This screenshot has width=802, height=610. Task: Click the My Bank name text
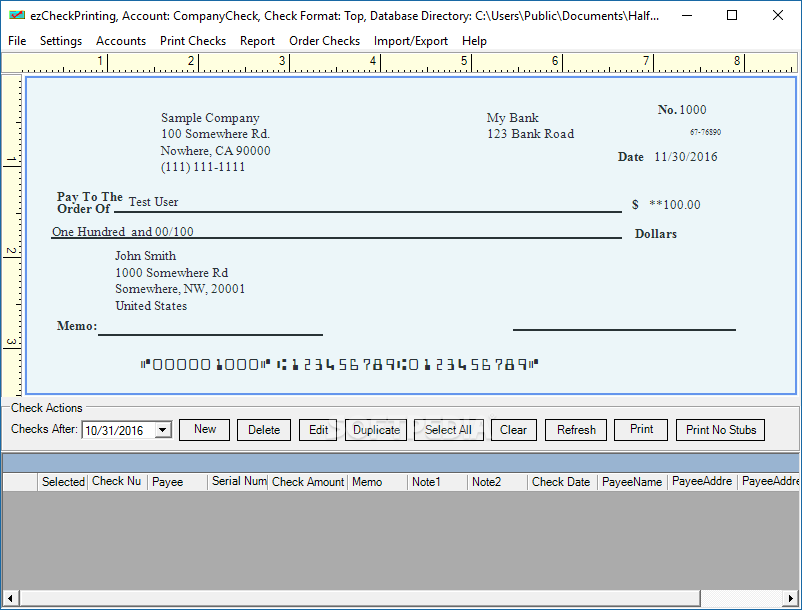tap(513, 118)
